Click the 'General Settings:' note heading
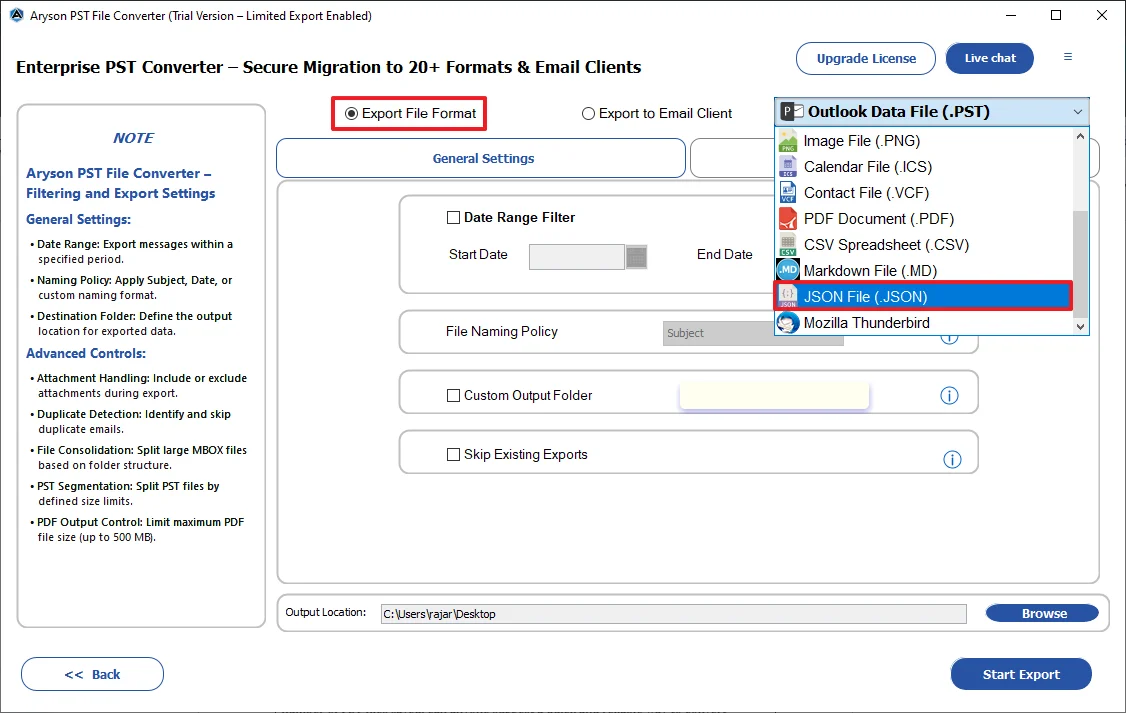This screenshot has width=1126, height=713. [78, 220]
